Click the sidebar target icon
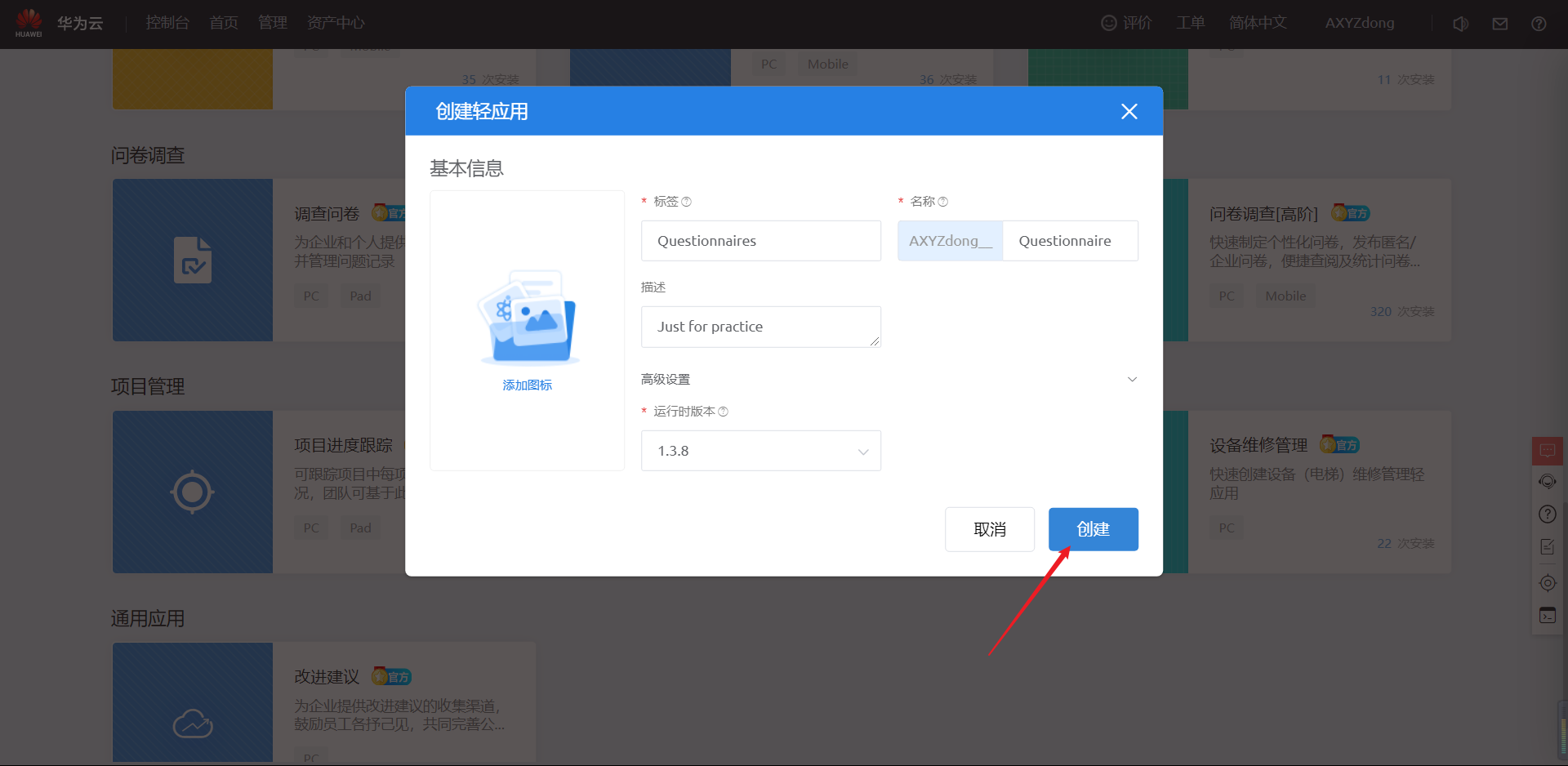The width and height of the screenshot is (1568, 766). click(x=1548, y=582)
